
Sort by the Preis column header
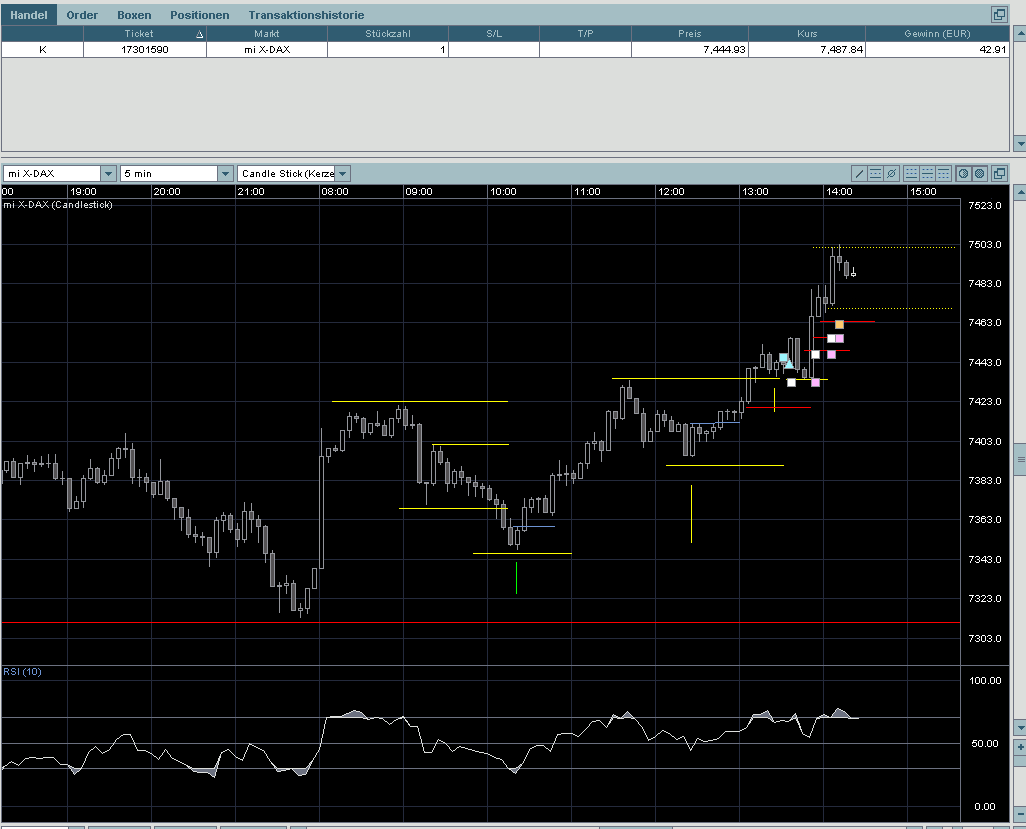(690, 33)
